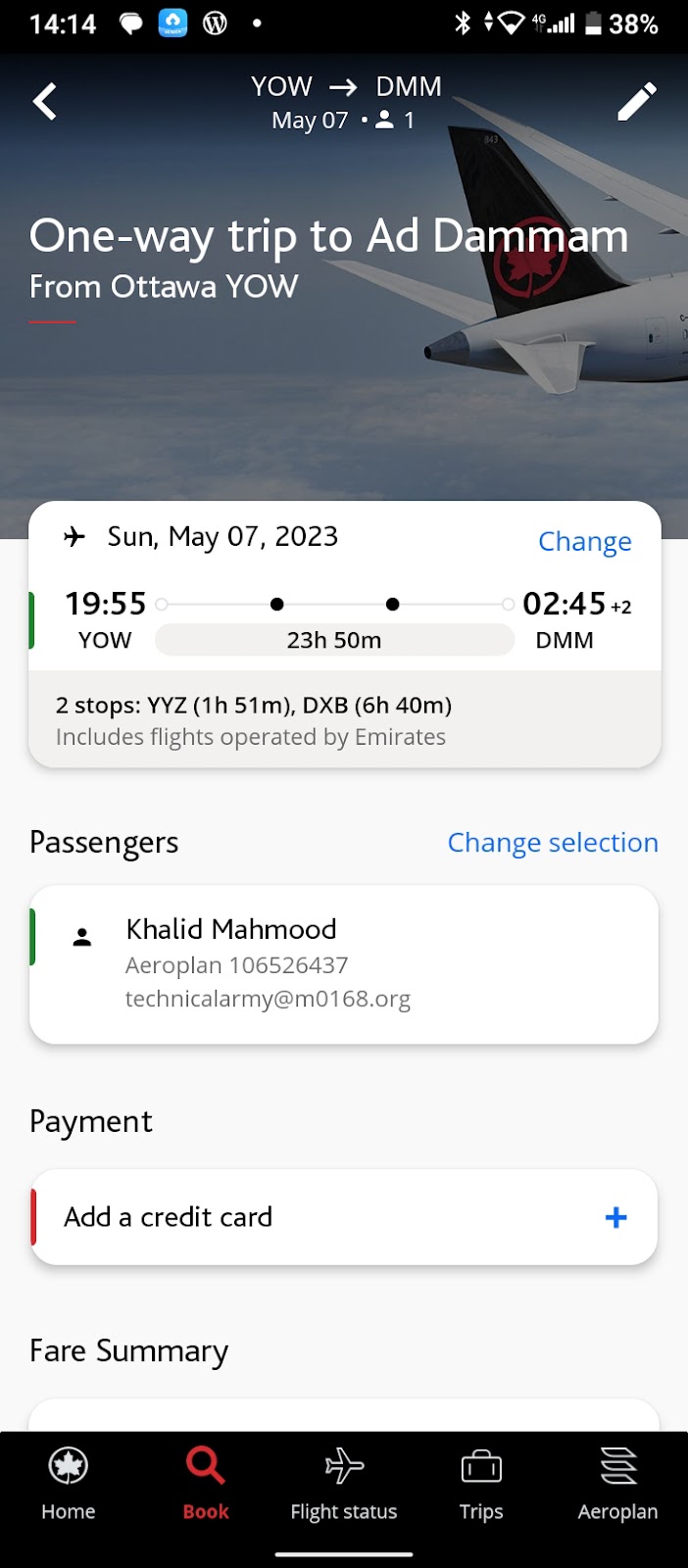
Task: Tap the YOW to DMM route header
Action: [x=345, y=87]
